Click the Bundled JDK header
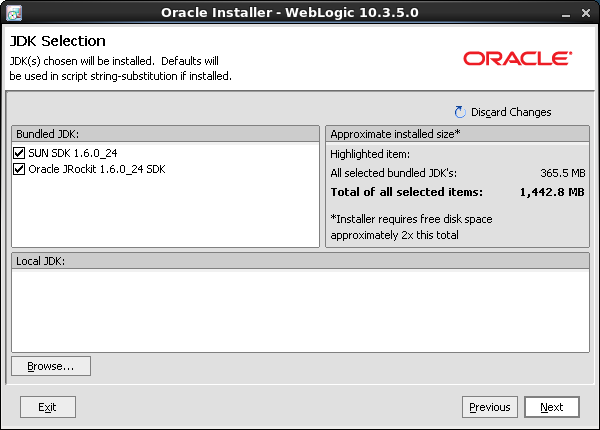Image resolution: width=600 pixels, height=430 pixels. click(165, 134)
